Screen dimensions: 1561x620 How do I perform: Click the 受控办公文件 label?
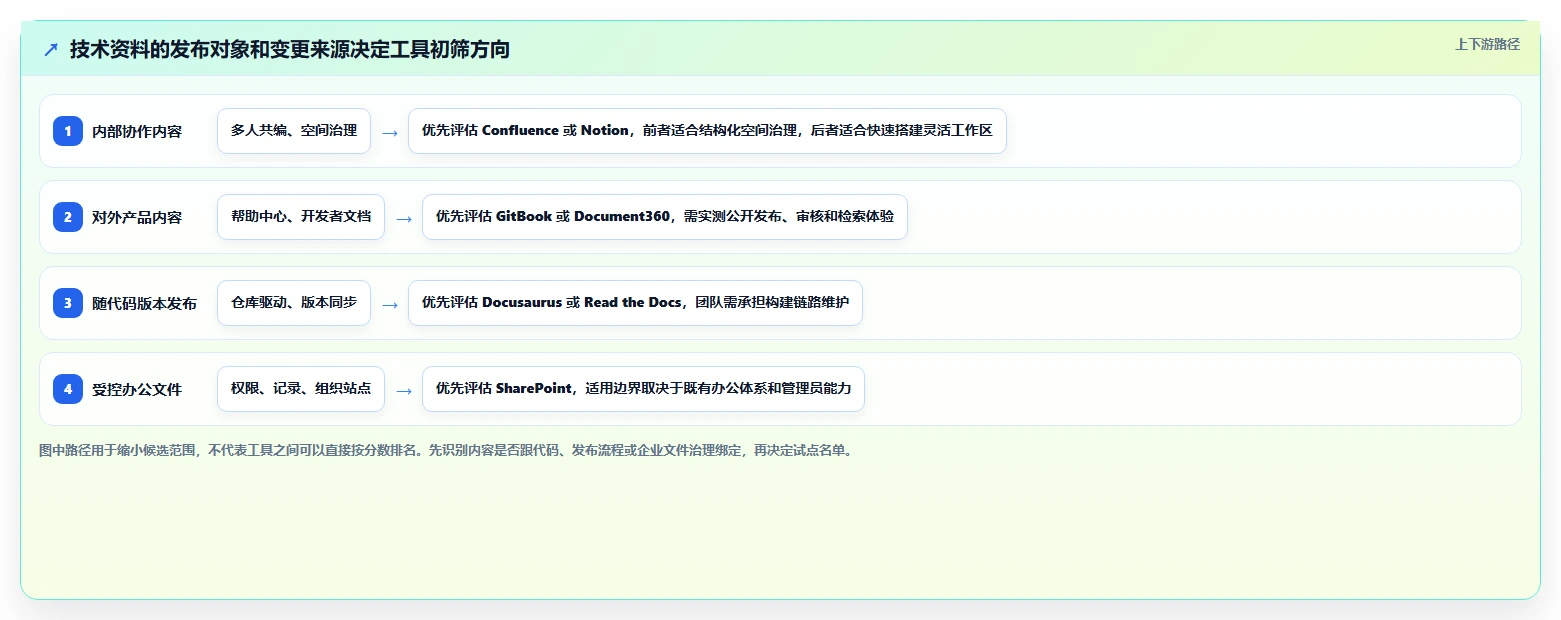click(x=137, y=389)
